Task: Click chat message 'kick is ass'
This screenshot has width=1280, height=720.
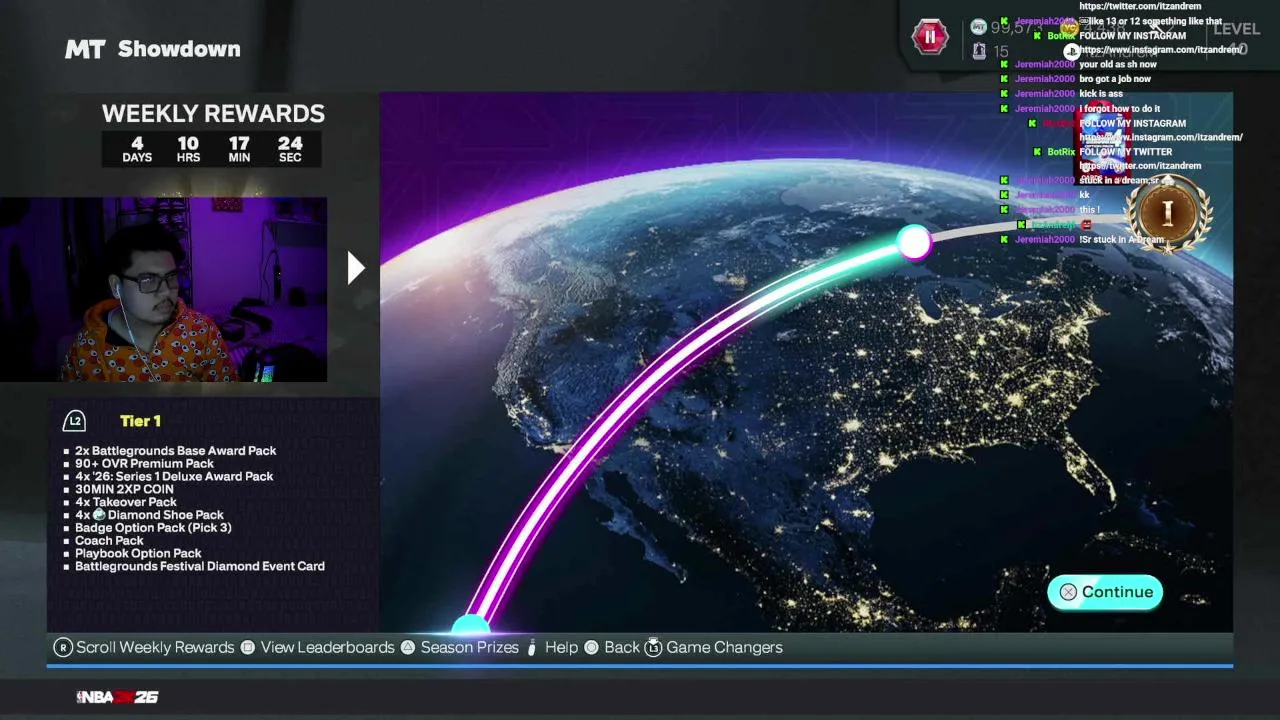Action: pos(1101,94)
